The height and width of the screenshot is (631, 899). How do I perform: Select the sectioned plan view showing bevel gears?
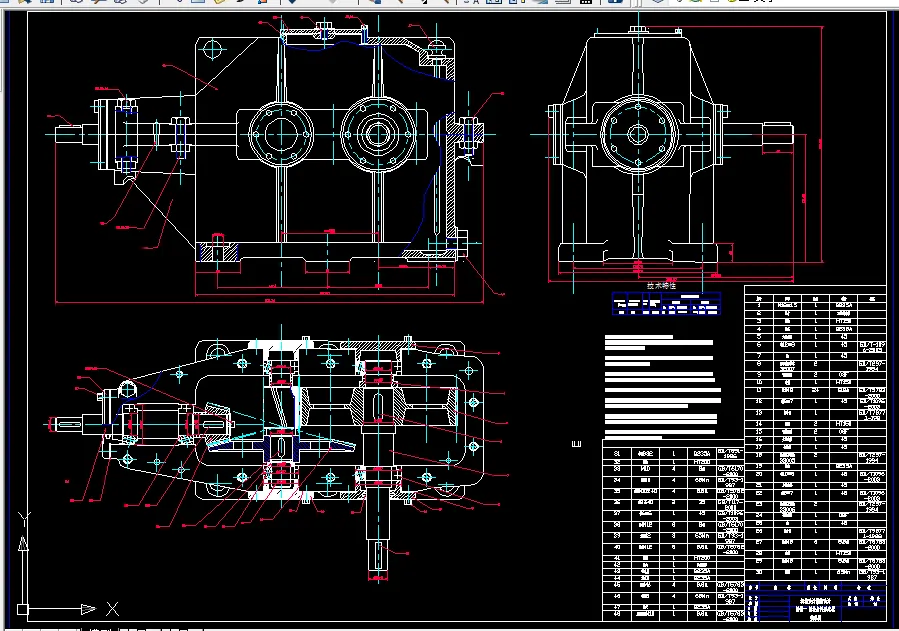276,451
